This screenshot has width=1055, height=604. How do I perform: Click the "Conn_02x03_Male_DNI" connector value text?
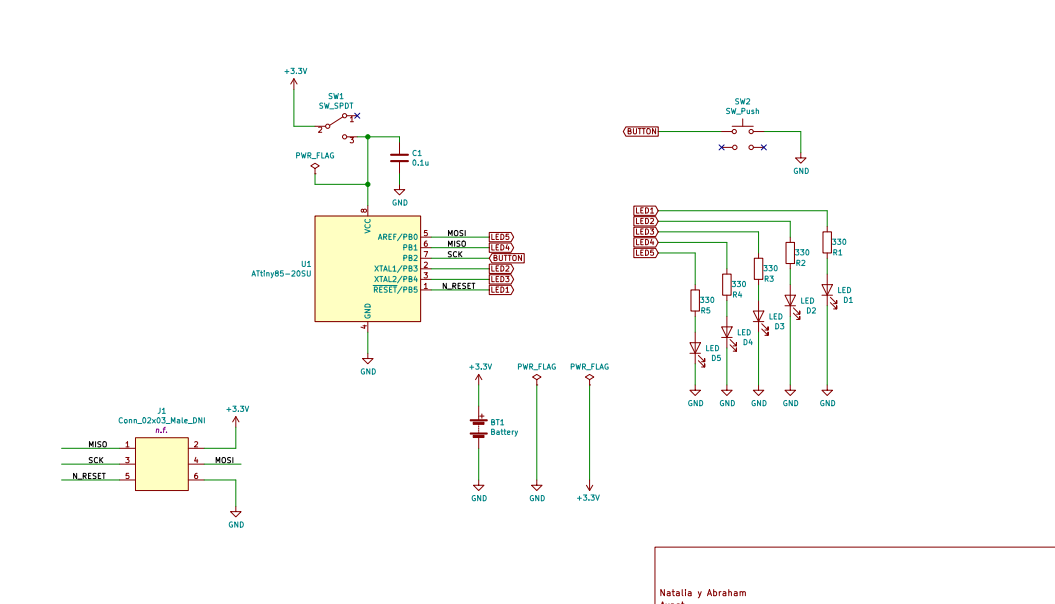(x=161, y=420)
